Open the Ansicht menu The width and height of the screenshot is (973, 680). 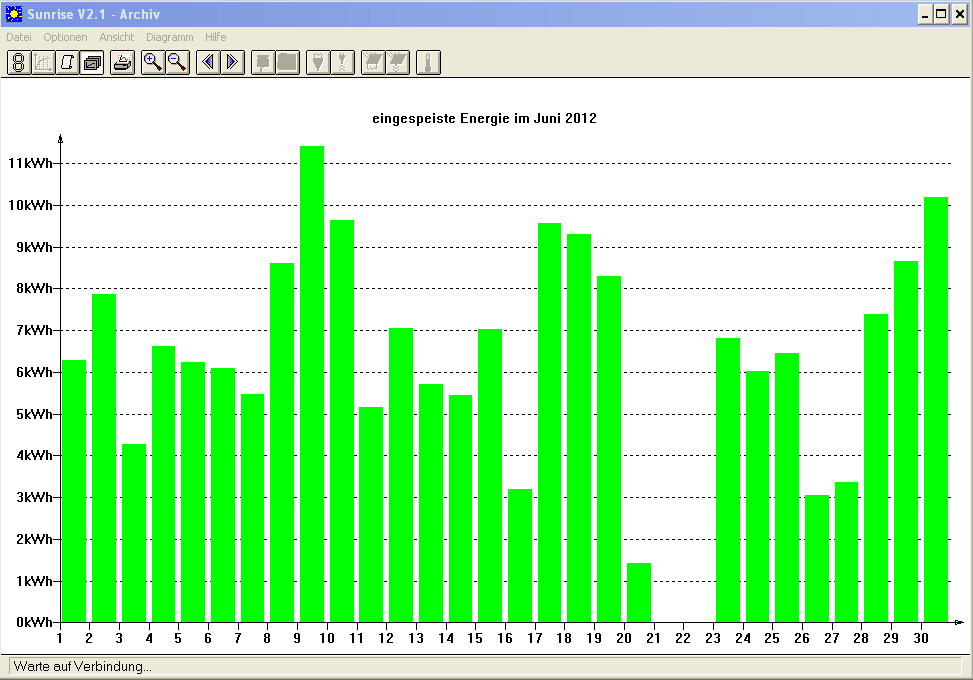click(x=117, y=37)
